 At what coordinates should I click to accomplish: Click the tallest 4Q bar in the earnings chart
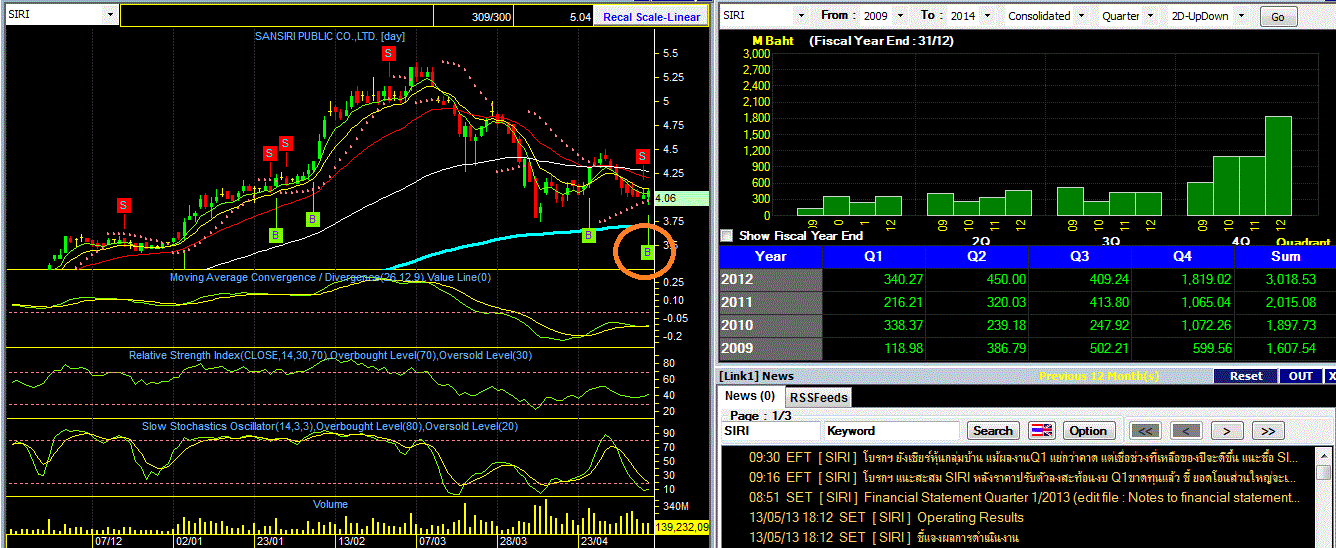click(x=1278, y=166)
